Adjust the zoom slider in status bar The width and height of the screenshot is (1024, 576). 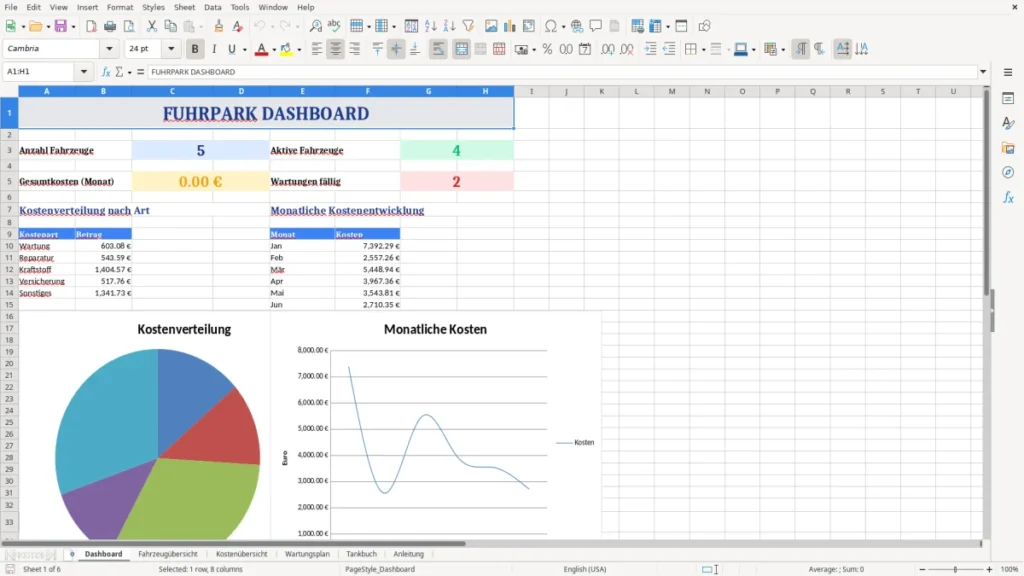[x=955, y=569]
